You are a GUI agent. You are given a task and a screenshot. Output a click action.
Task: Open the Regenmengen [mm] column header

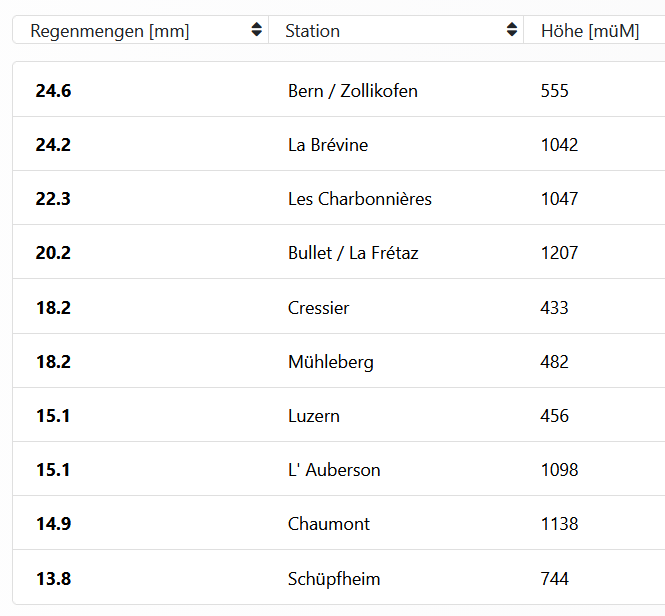point(110,31)
